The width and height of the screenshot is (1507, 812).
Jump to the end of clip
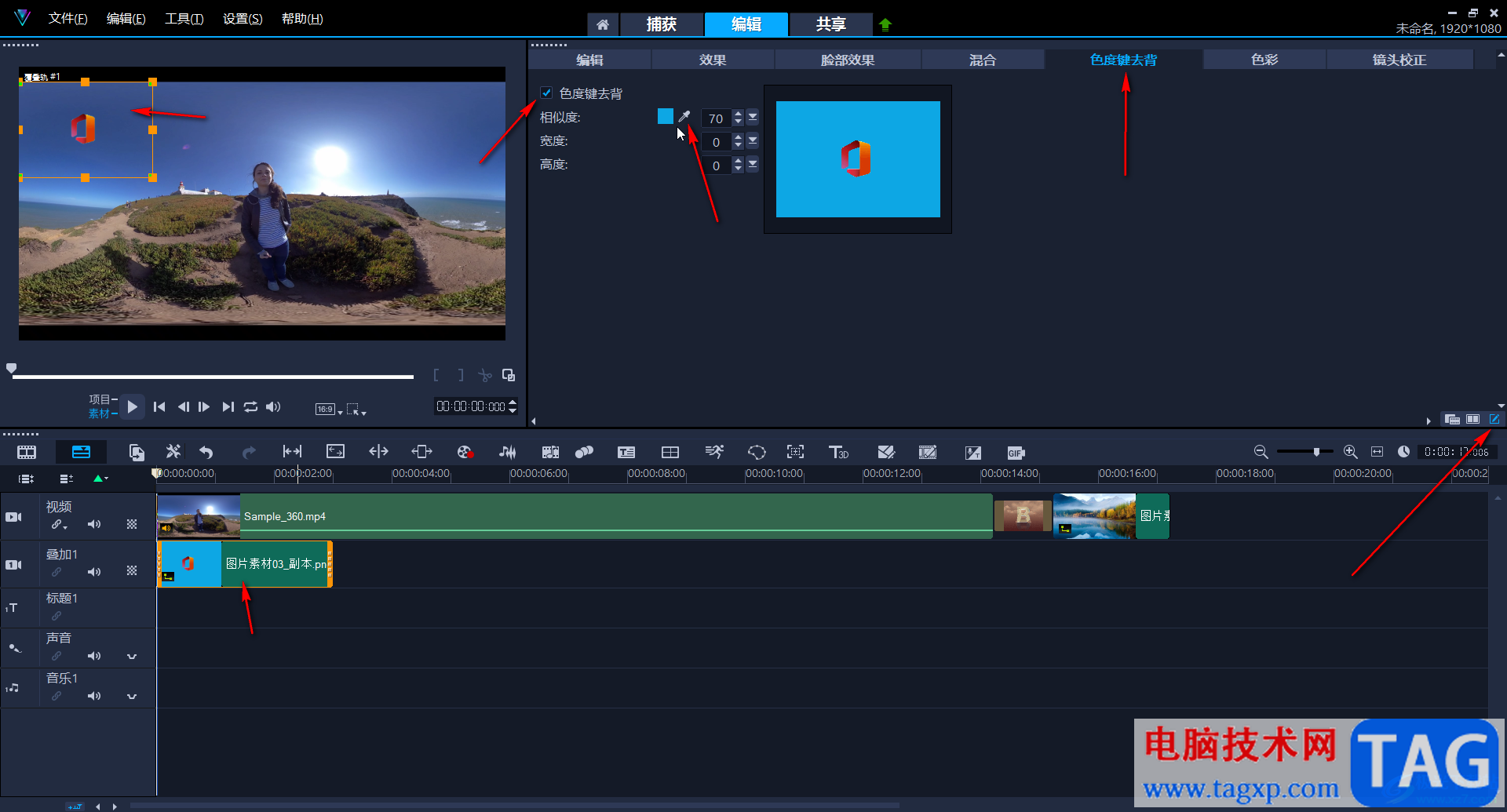click(228, 406)
